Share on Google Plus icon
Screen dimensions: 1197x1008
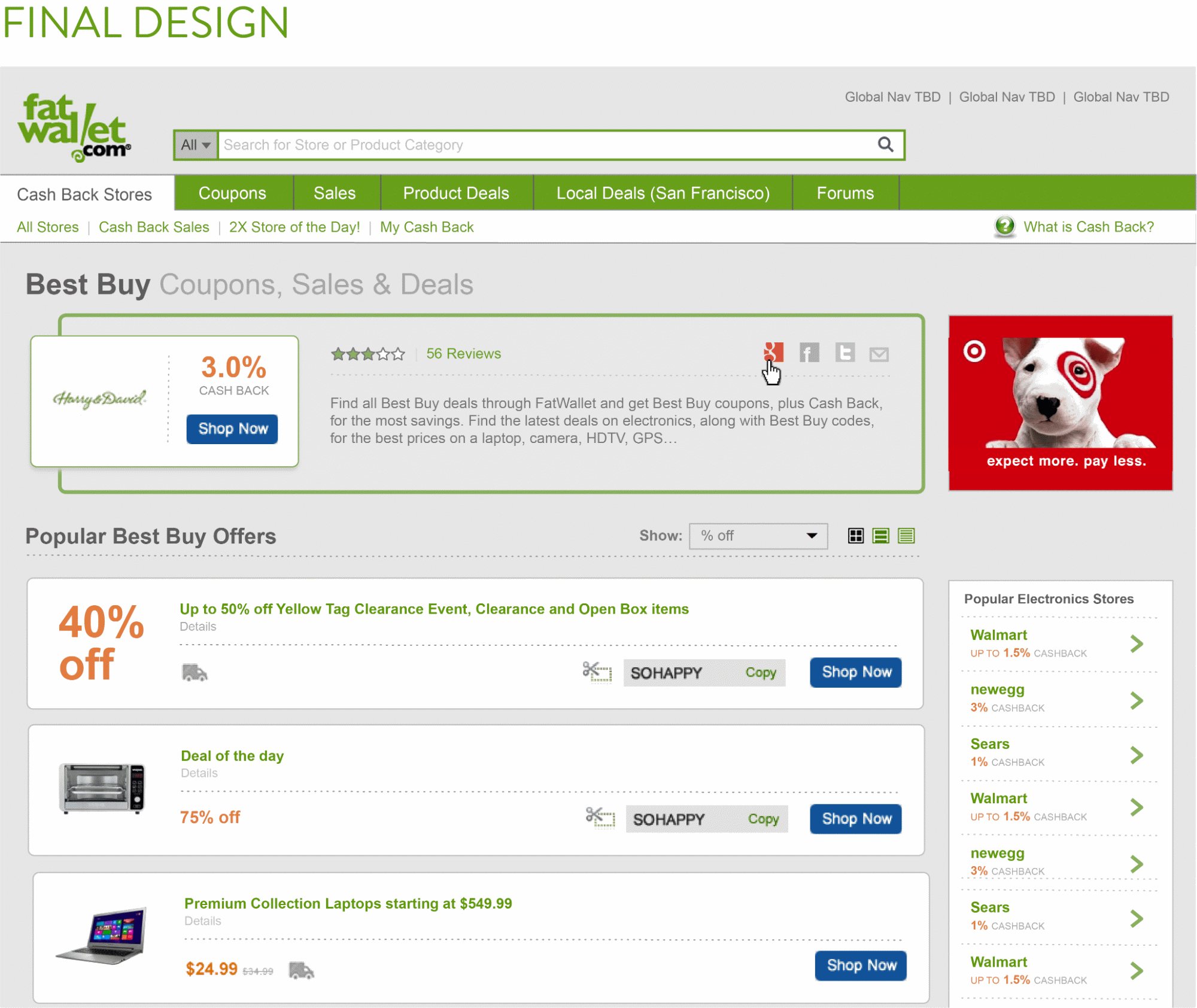click(x=773, y=353)
